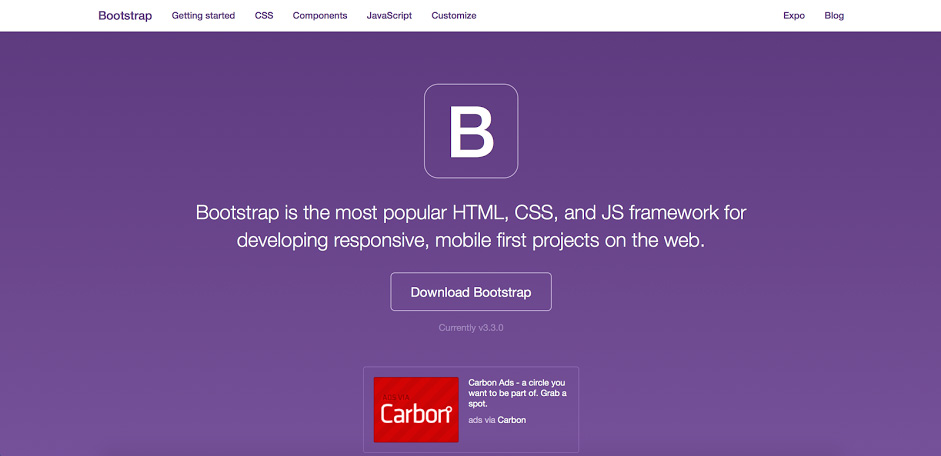Open the Components page
This screenshot has width=941, height=456.
[320, 16]
